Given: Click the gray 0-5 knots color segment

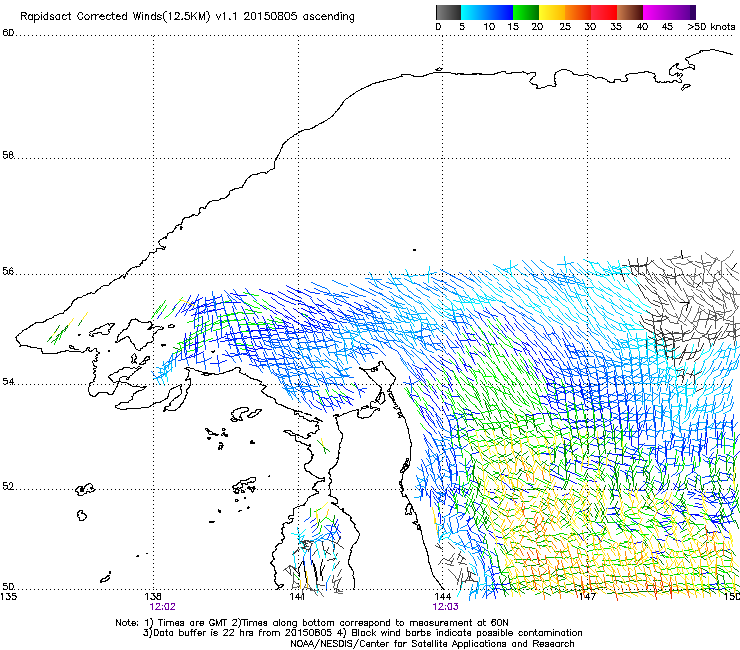Looking at the screenshot, I should click(448, 12).
